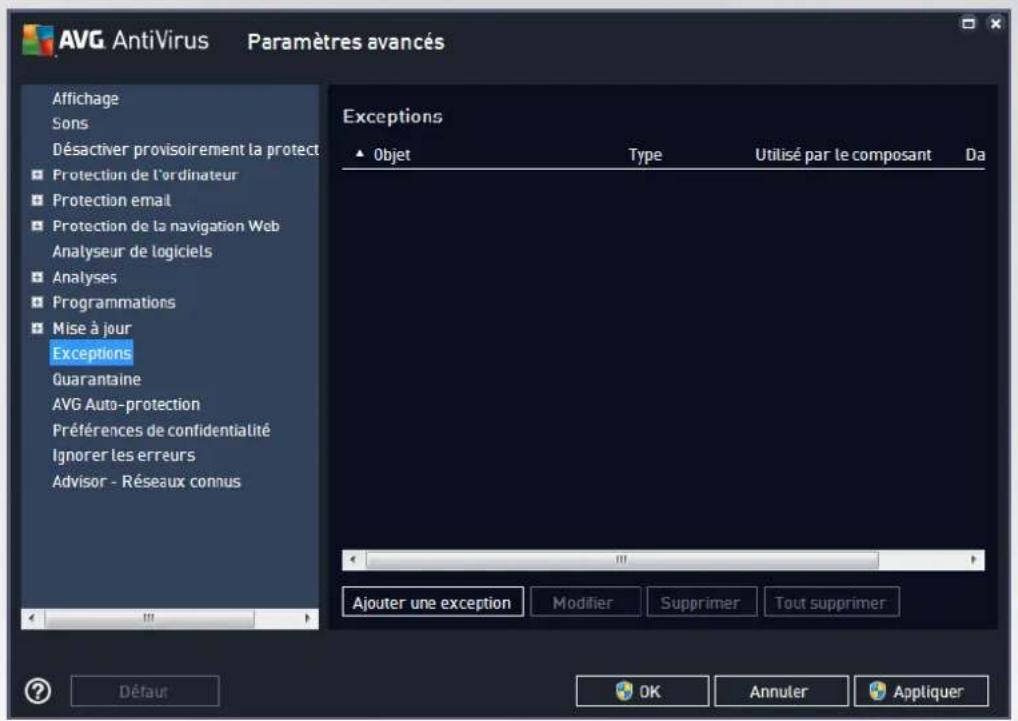
Task: Open Quarantaine settings
Action: coord(96,379)
